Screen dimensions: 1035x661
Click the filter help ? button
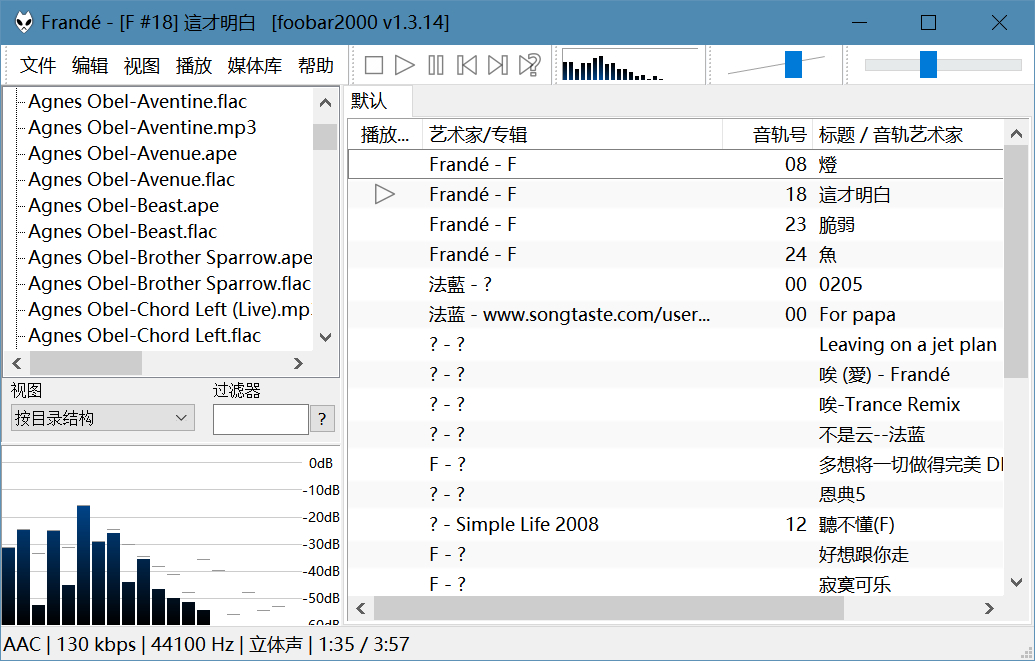(x=322, y=419)
